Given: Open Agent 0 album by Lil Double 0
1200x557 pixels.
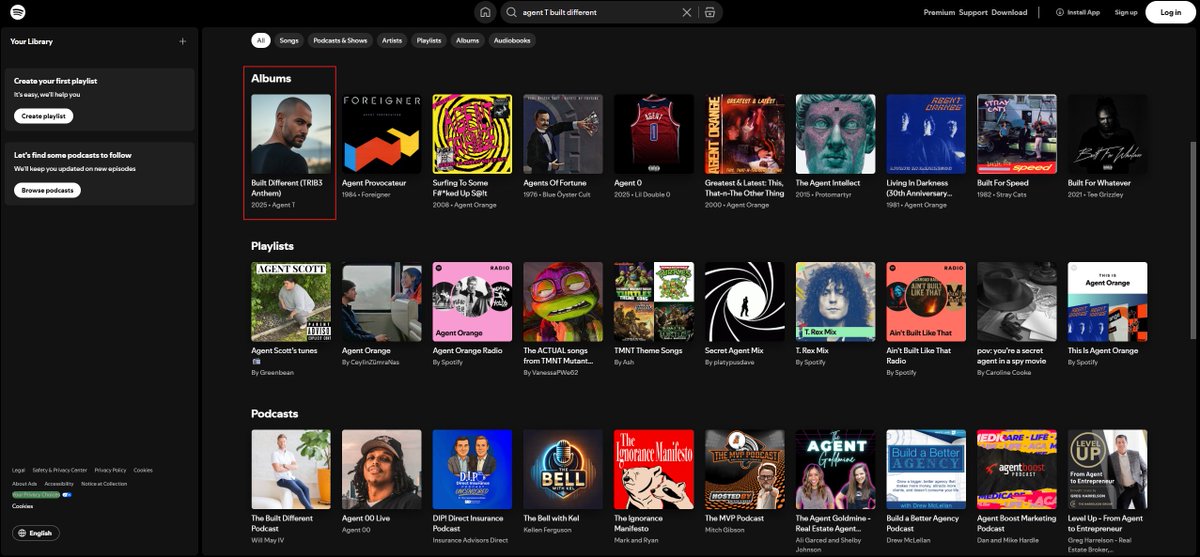Looking at the screenshot, I should tap(654, 134).
